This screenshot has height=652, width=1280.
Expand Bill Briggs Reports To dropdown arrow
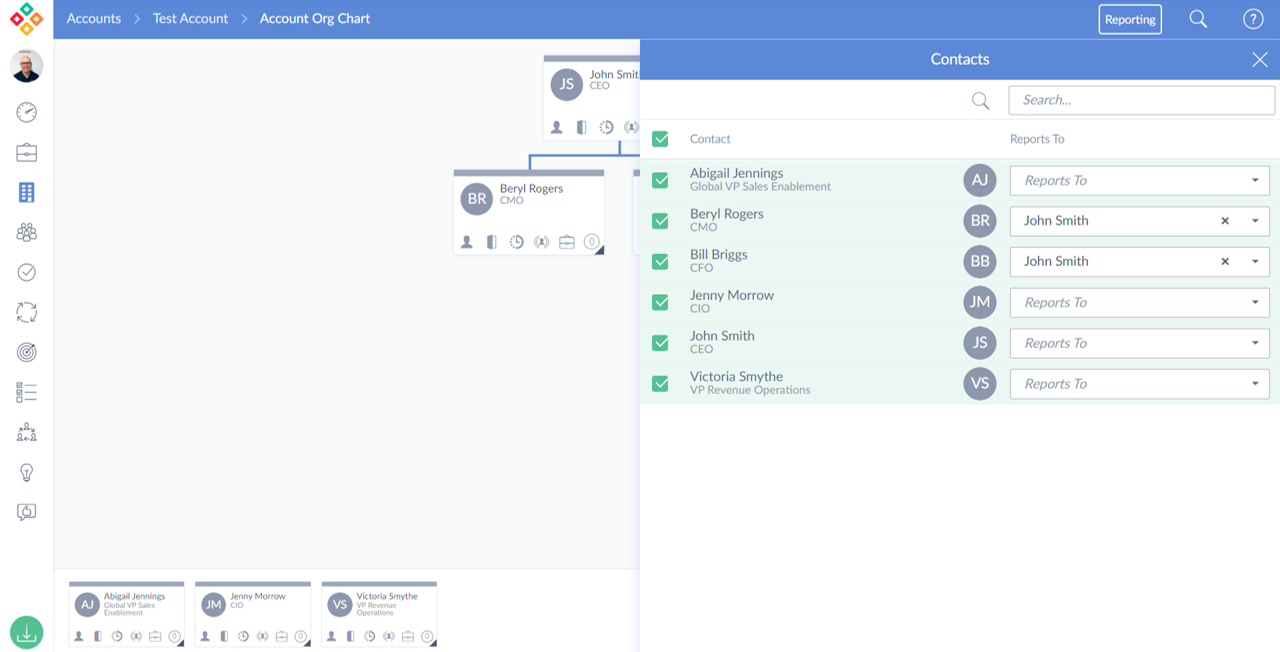[x=1255, y=262]
